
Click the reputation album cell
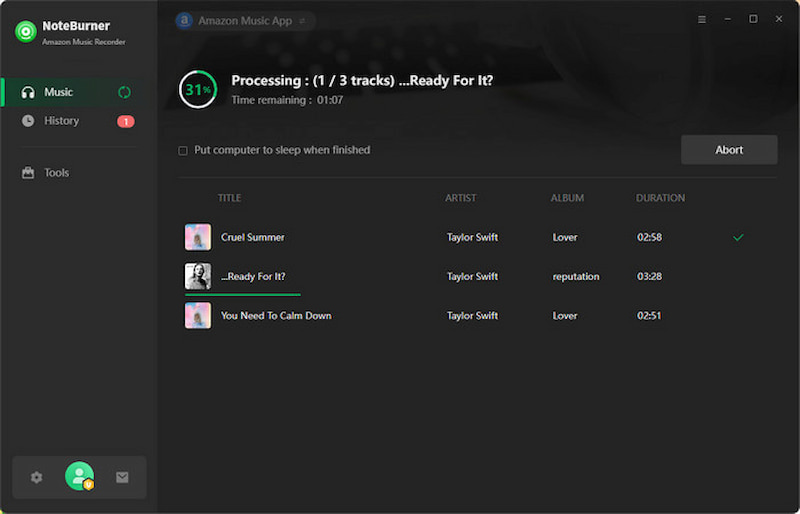click(576, 277)
